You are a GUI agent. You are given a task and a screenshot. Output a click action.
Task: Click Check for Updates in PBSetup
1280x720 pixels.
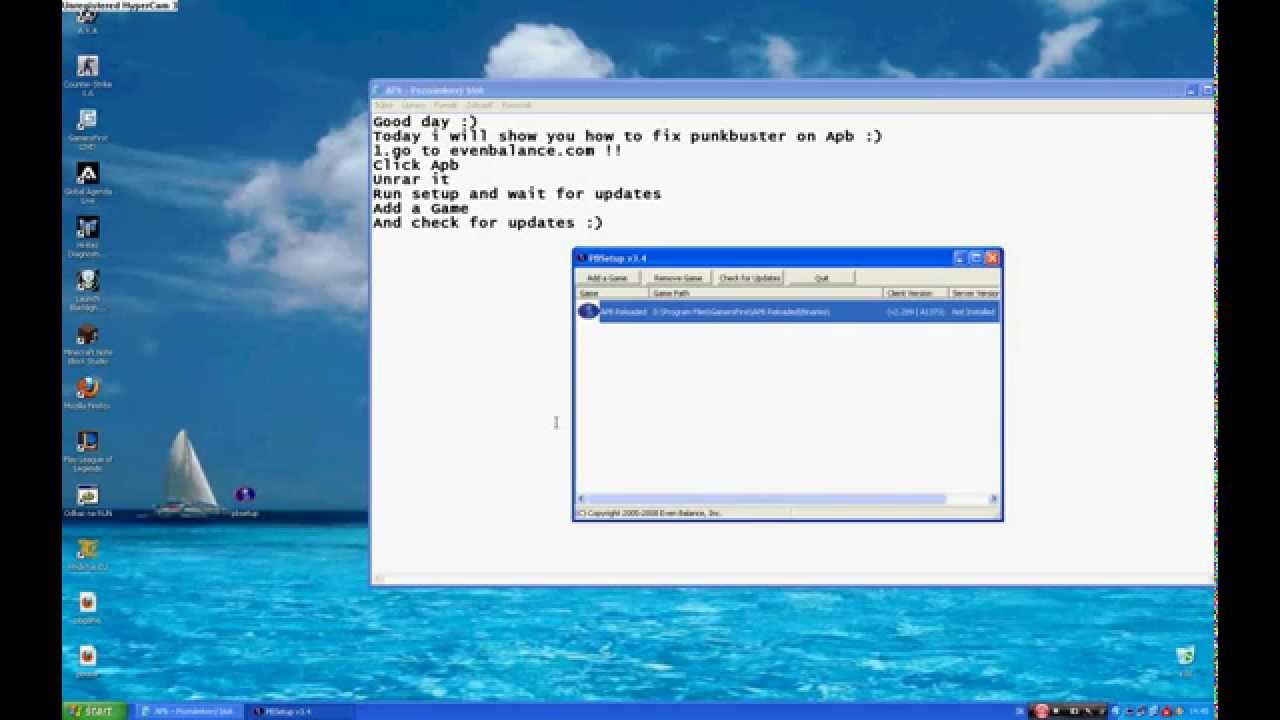750,277
